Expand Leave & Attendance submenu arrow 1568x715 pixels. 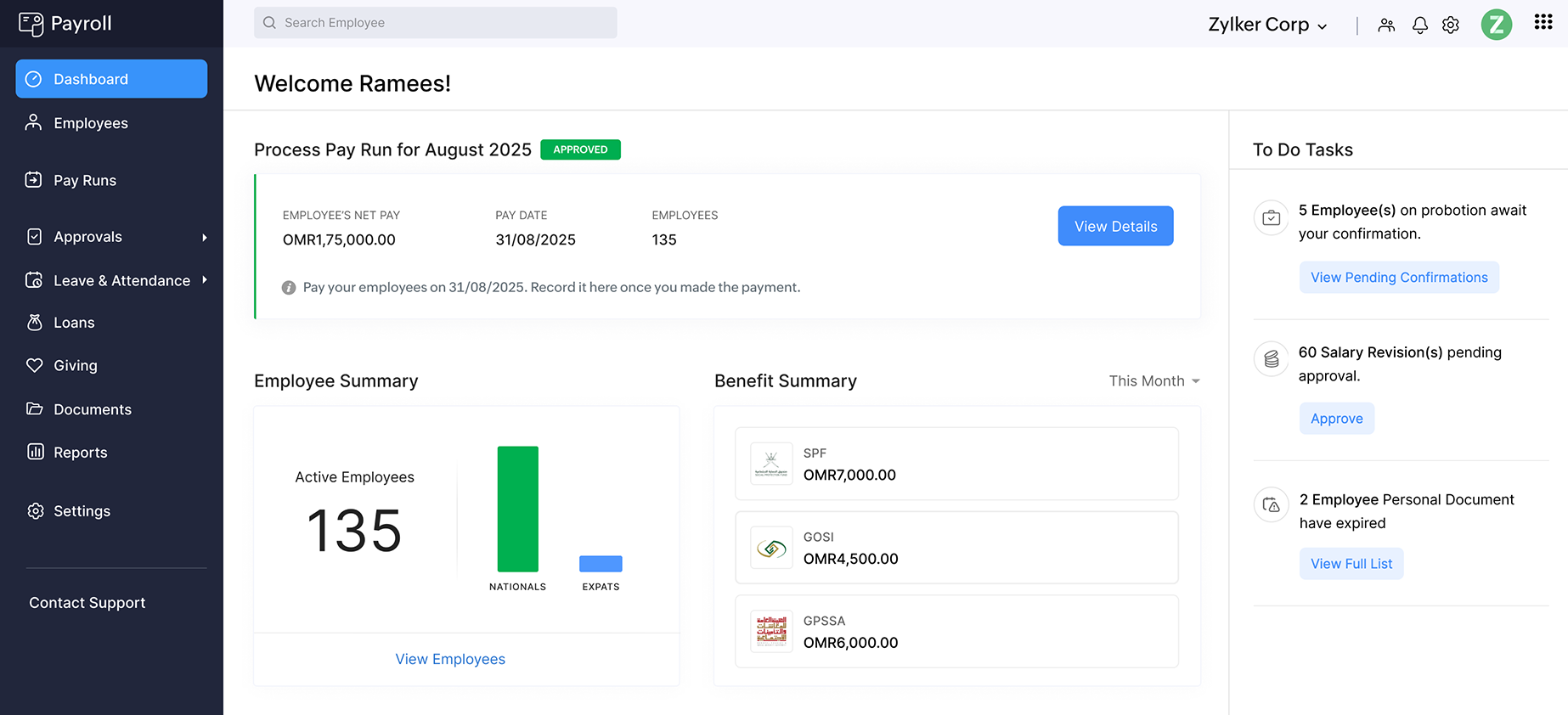click(205, 280)
